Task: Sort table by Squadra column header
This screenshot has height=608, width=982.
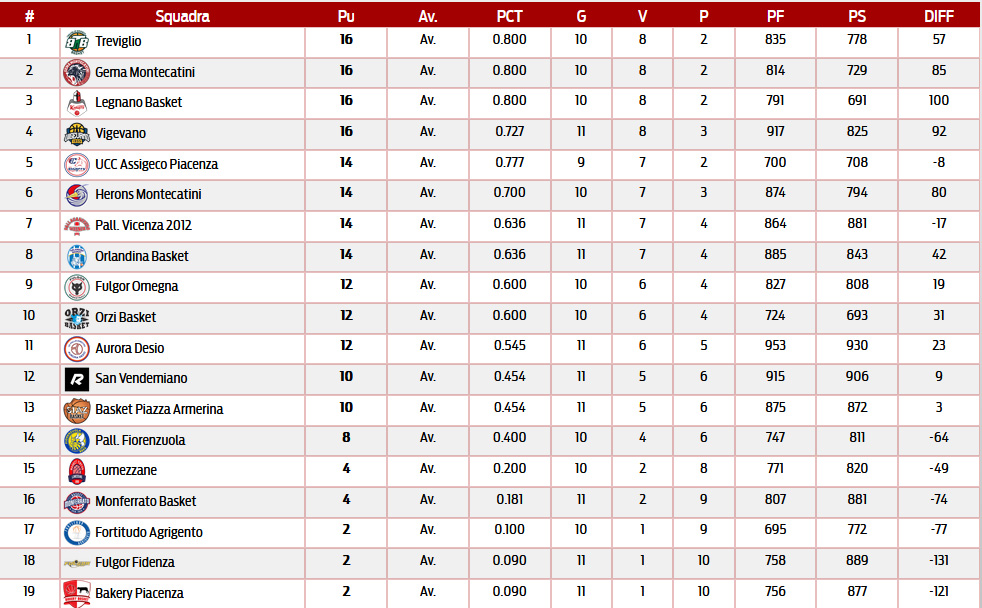Action: pyautogui.click(x=183, y=16)
